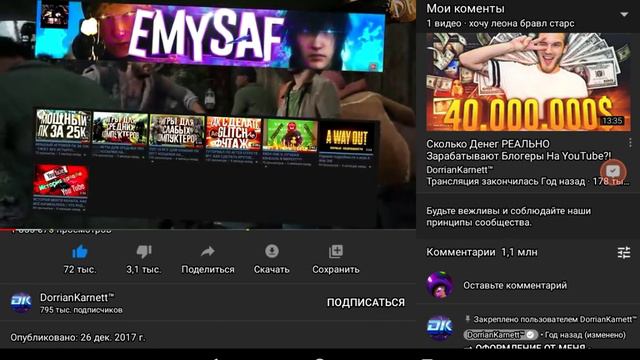Tap Поделиться label under share icon
The image size is (640, 360).
208,269
